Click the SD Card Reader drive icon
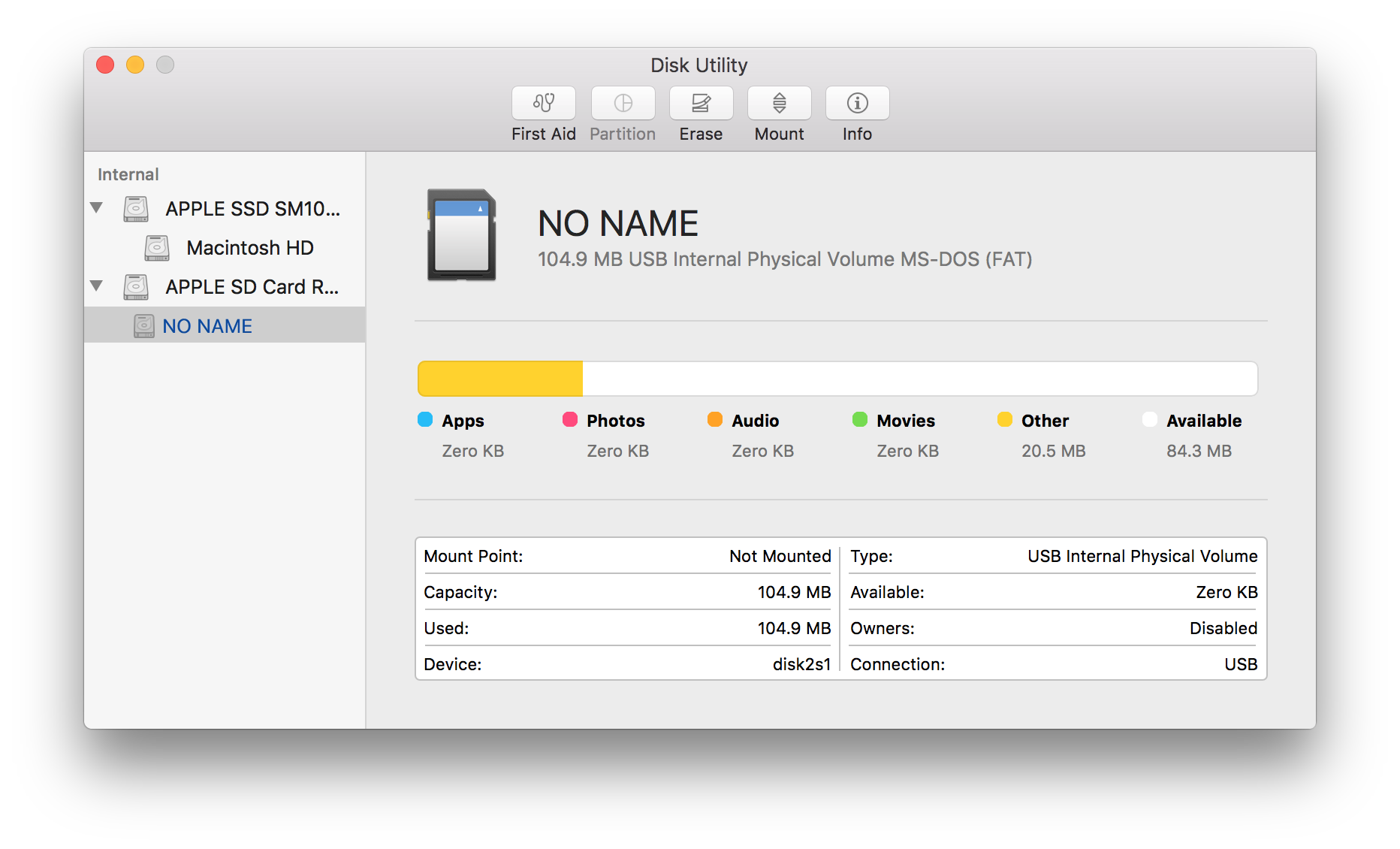1400x849 pixels. click(x=136, y=286)
